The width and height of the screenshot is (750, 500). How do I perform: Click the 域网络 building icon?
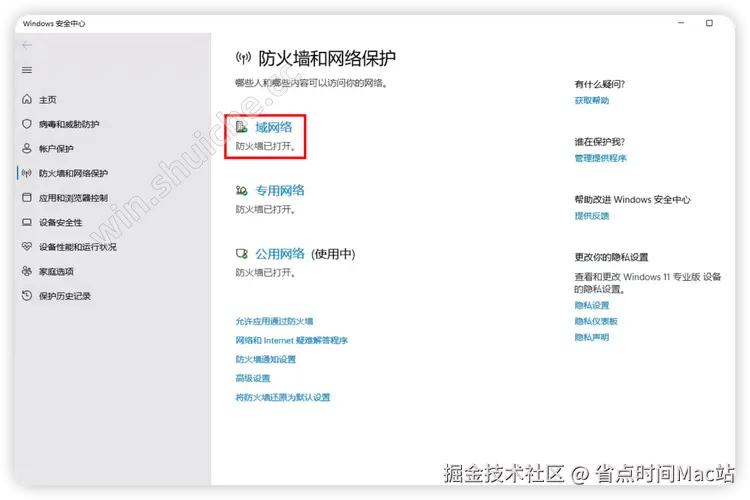click(242, 127)
